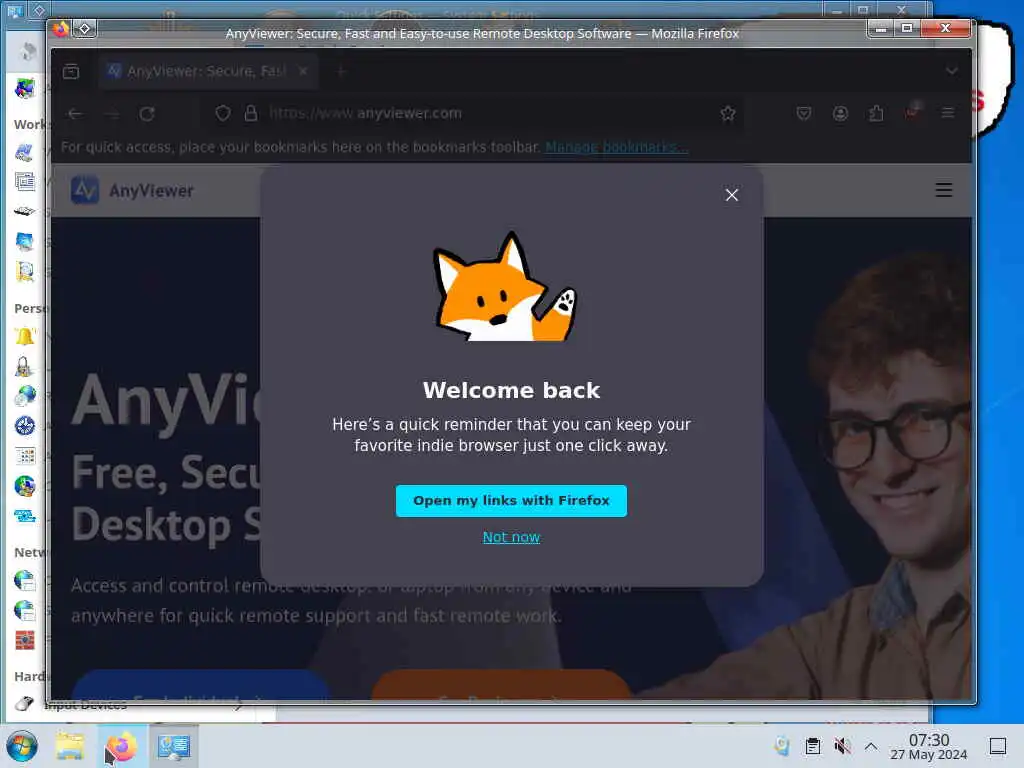Bookmark this page with the star icon
1024x768 pixels.
point(728,113)
